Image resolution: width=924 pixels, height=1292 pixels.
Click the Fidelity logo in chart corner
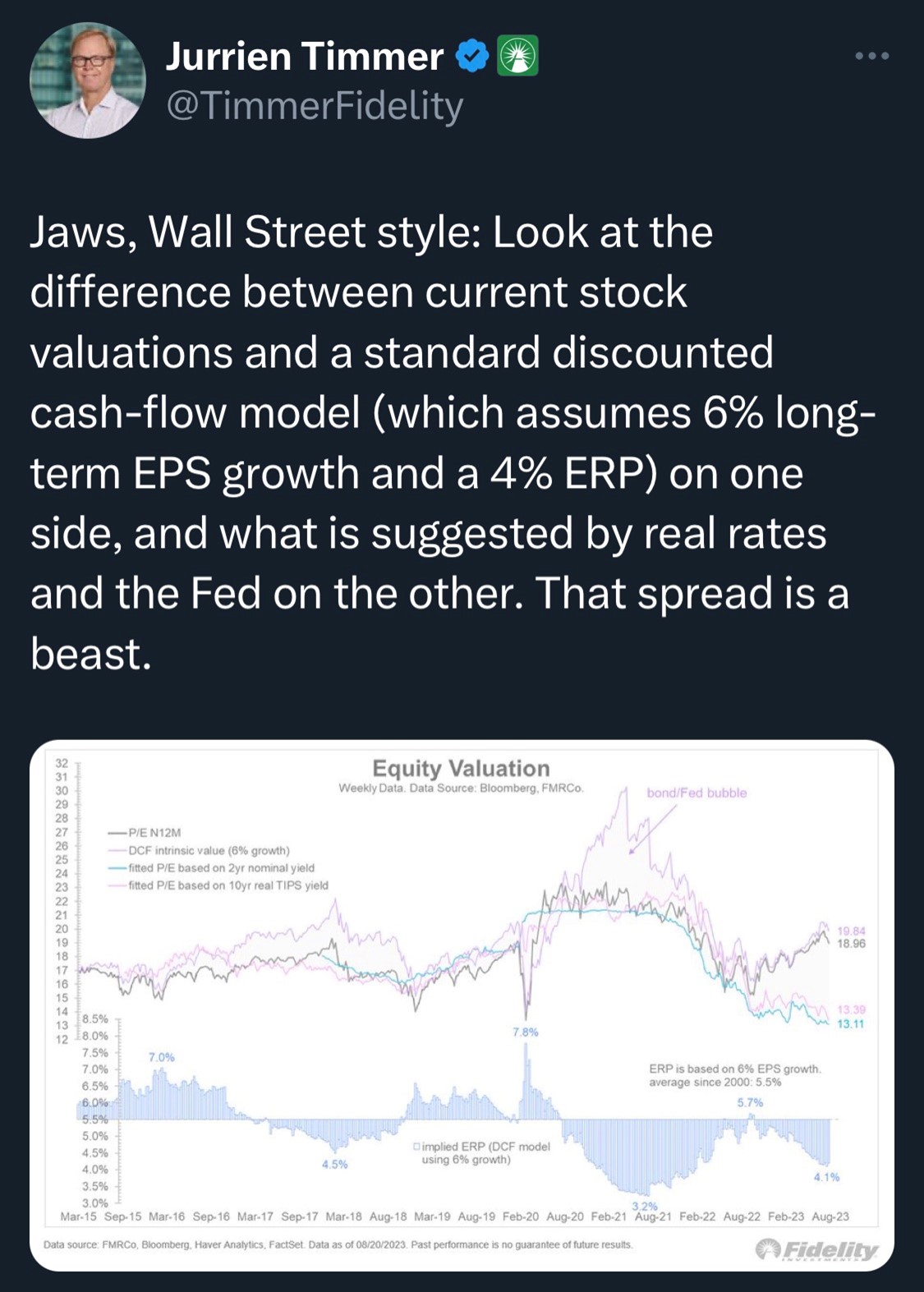click(x=816, y=1249)
